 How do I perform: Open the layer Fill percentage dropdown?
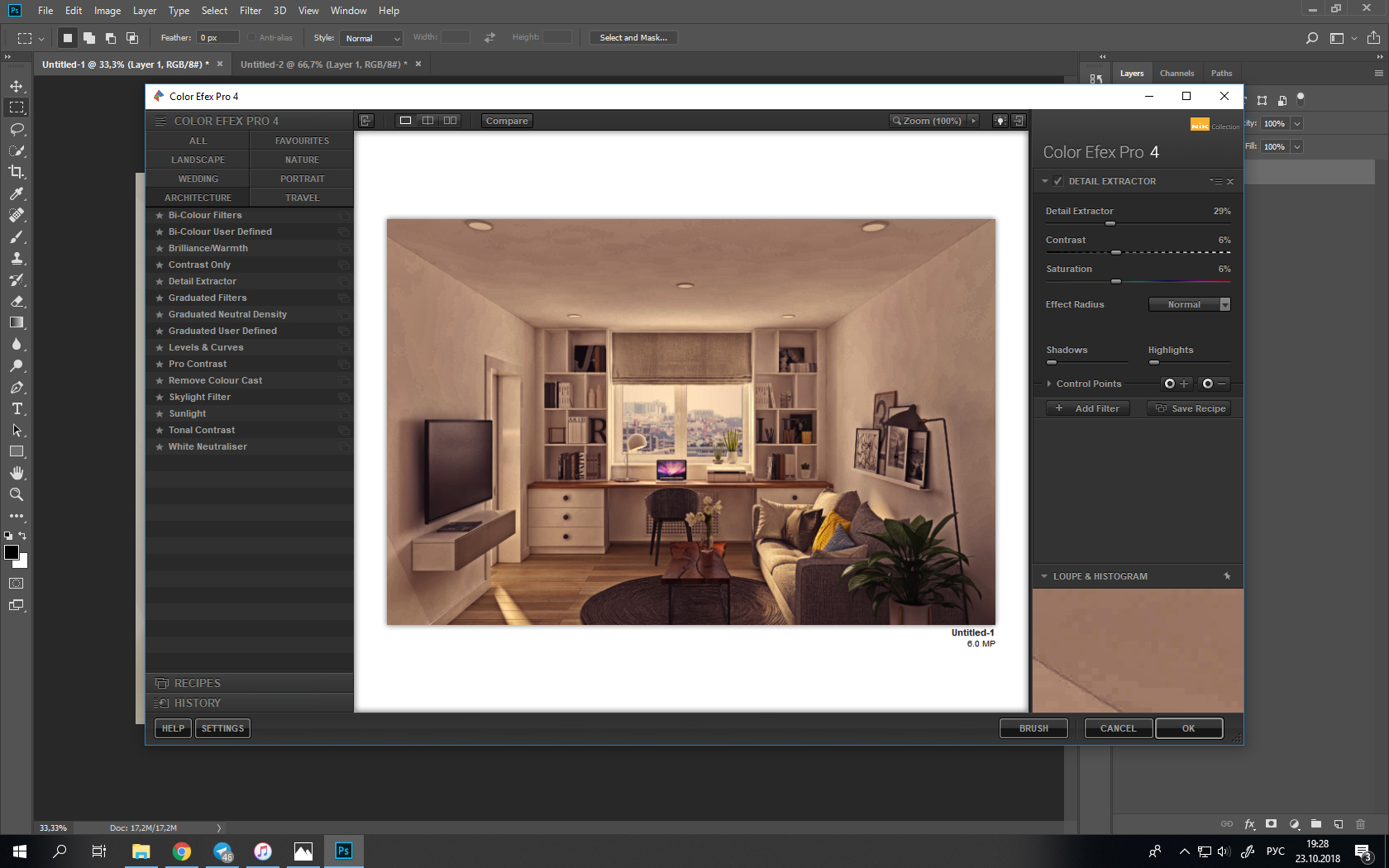click(1296, 146)
